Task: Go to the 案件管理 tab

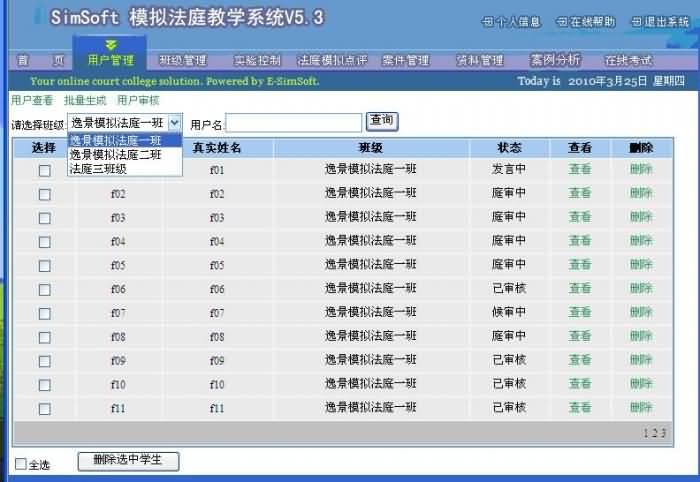Action: click(x=405, y=60)
